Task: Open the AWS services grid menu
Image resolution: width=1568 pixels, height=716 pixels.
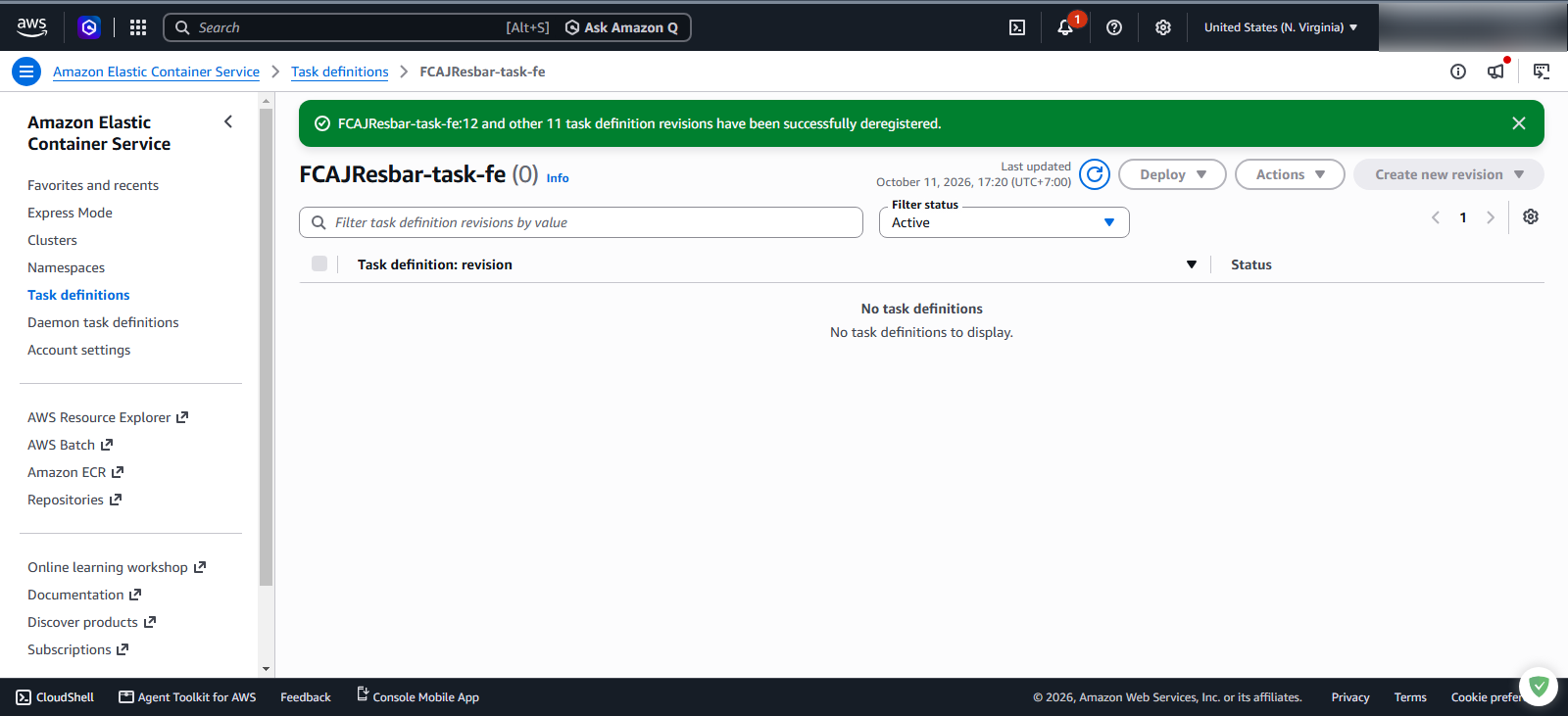Action: click(138, 27)
